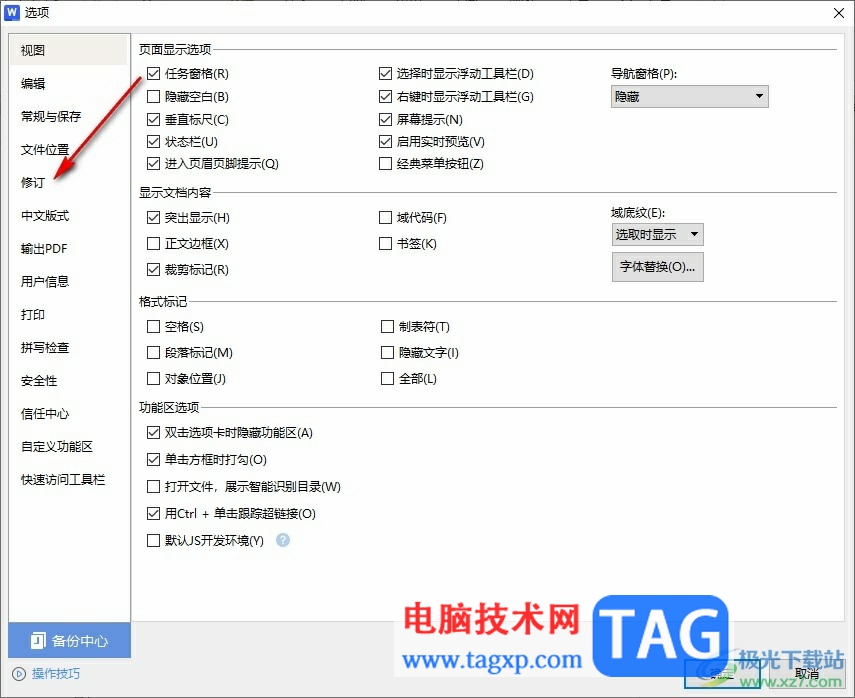The width and height of the screenshot is (855, 698).
Task: Toggle 裁剪标记(R) checkbox
Action: tap(153, 269)
